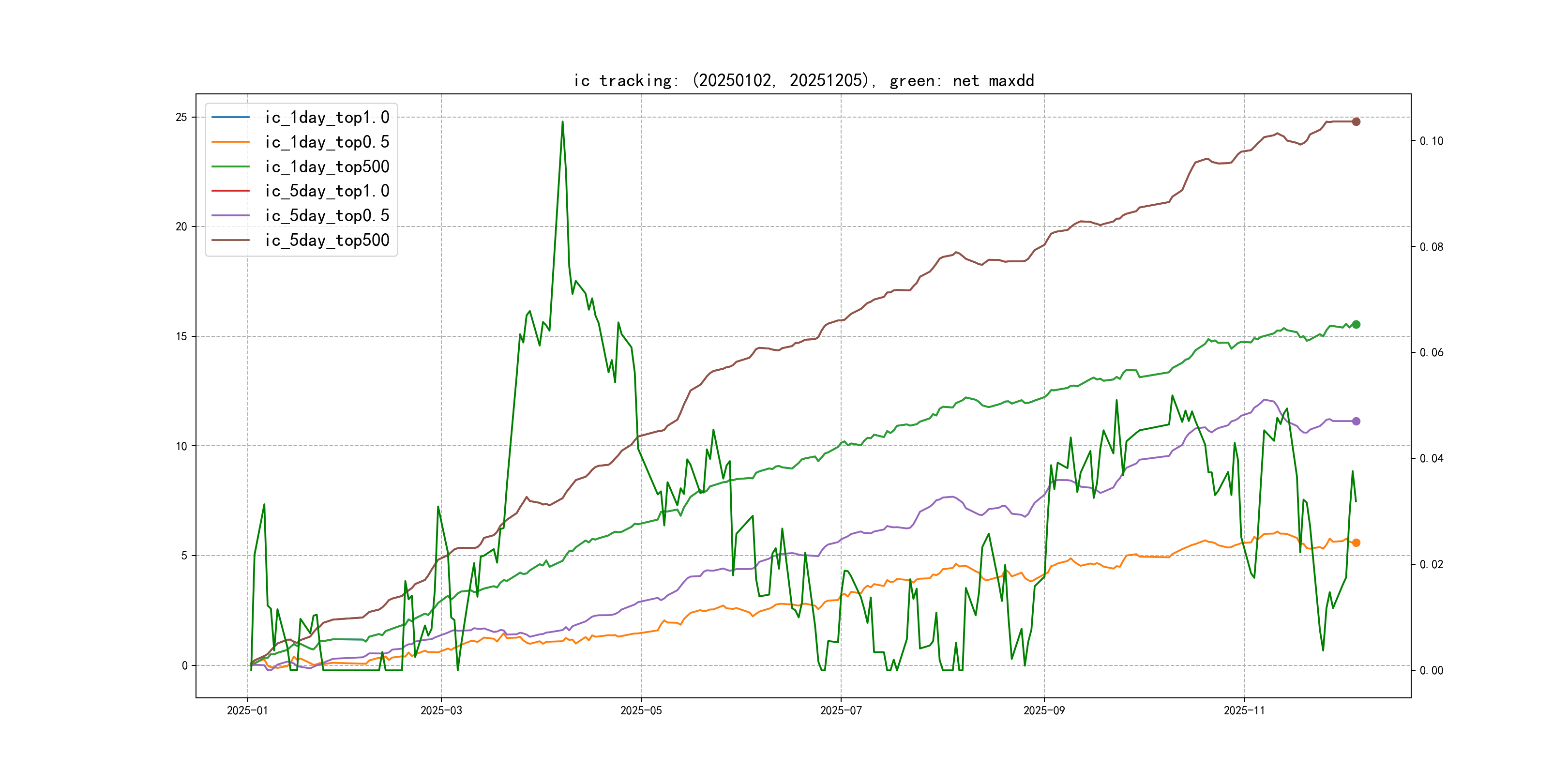Click the 2025-09 x-axis tick label

pyautogui.click(x=1043, y=710)
